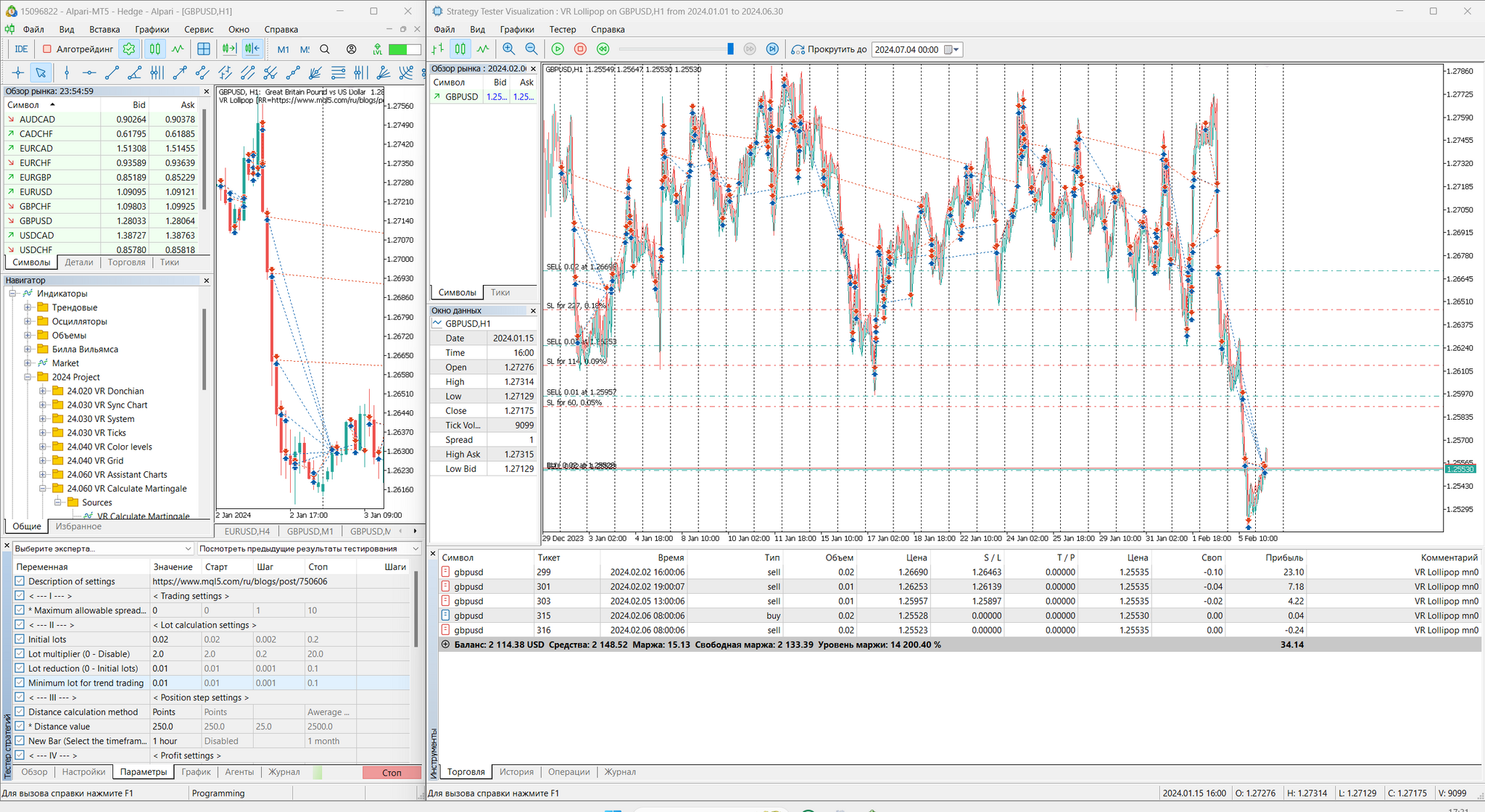
Task: Open Выберите эксперта dropdown
Action: coord(103,549)
